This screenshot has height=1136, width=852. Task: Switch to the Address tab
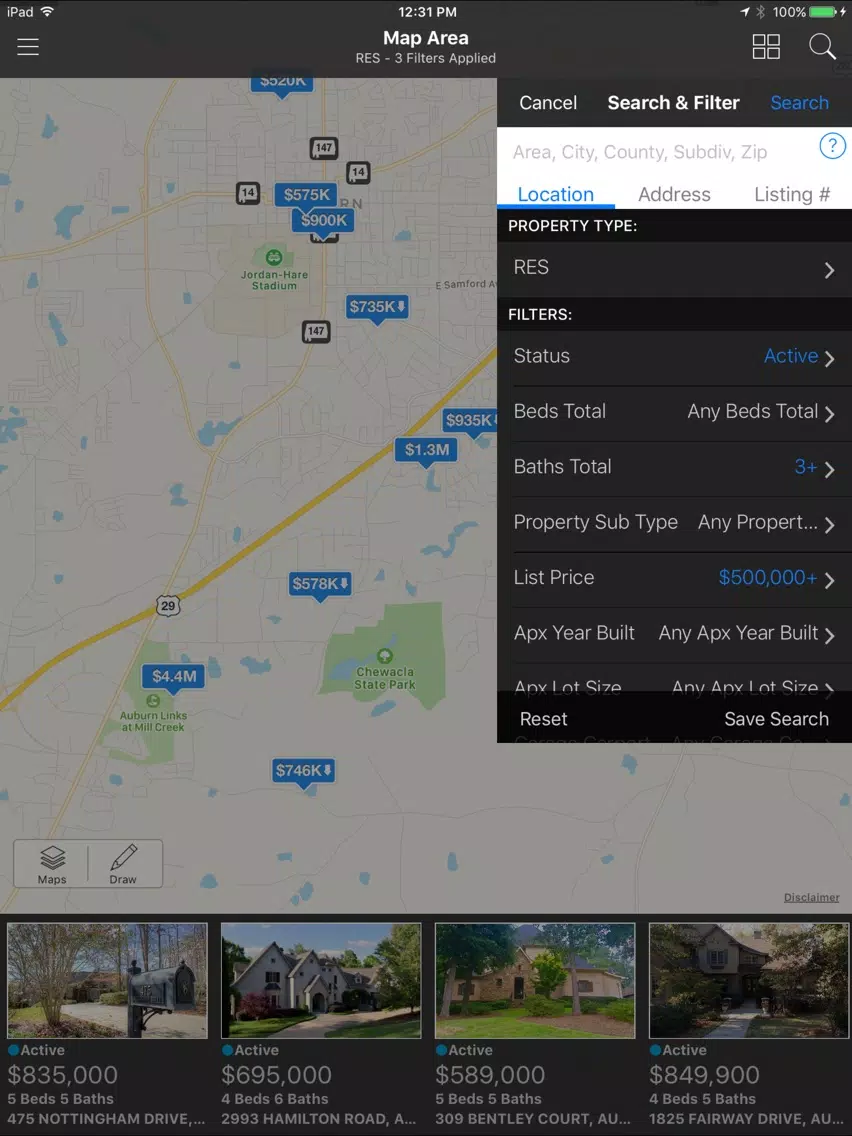(674, 194)
